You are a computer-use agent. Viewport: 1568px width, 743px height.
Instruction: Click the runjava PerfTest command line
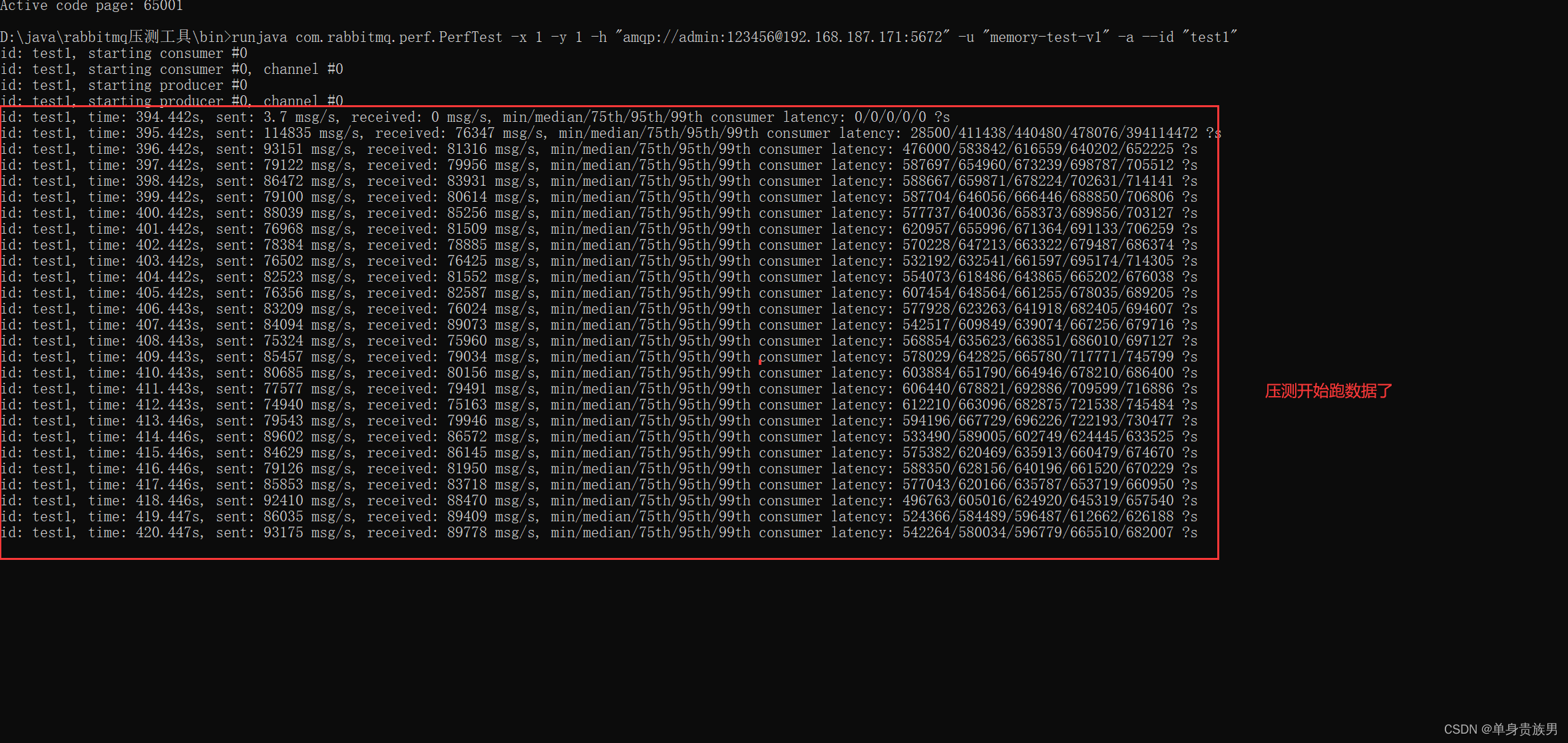click(x=619, y=37)
